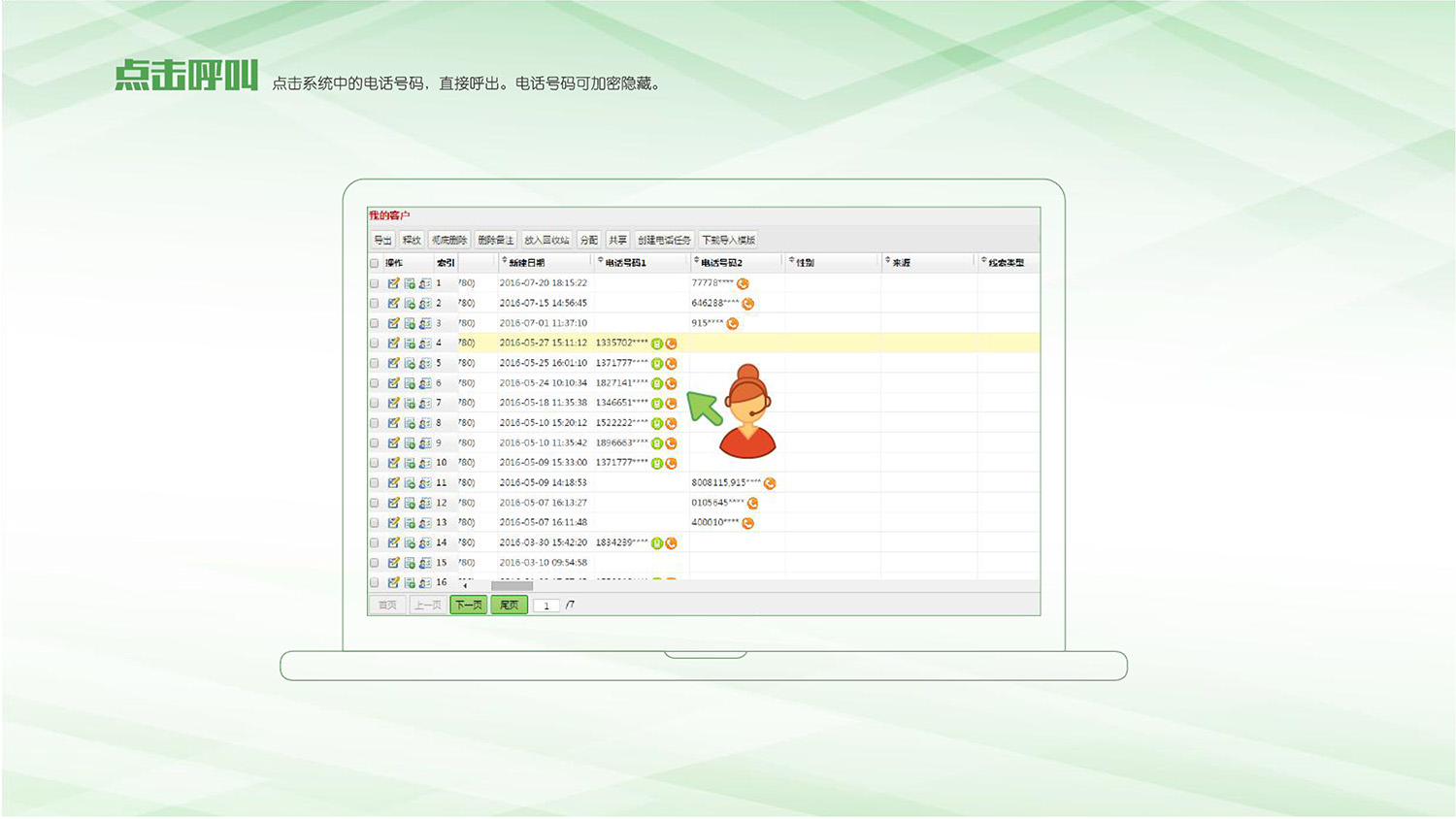The image size is (1456, 819).
Task: Sort by the 来源 column header
Action: point(901,263)
